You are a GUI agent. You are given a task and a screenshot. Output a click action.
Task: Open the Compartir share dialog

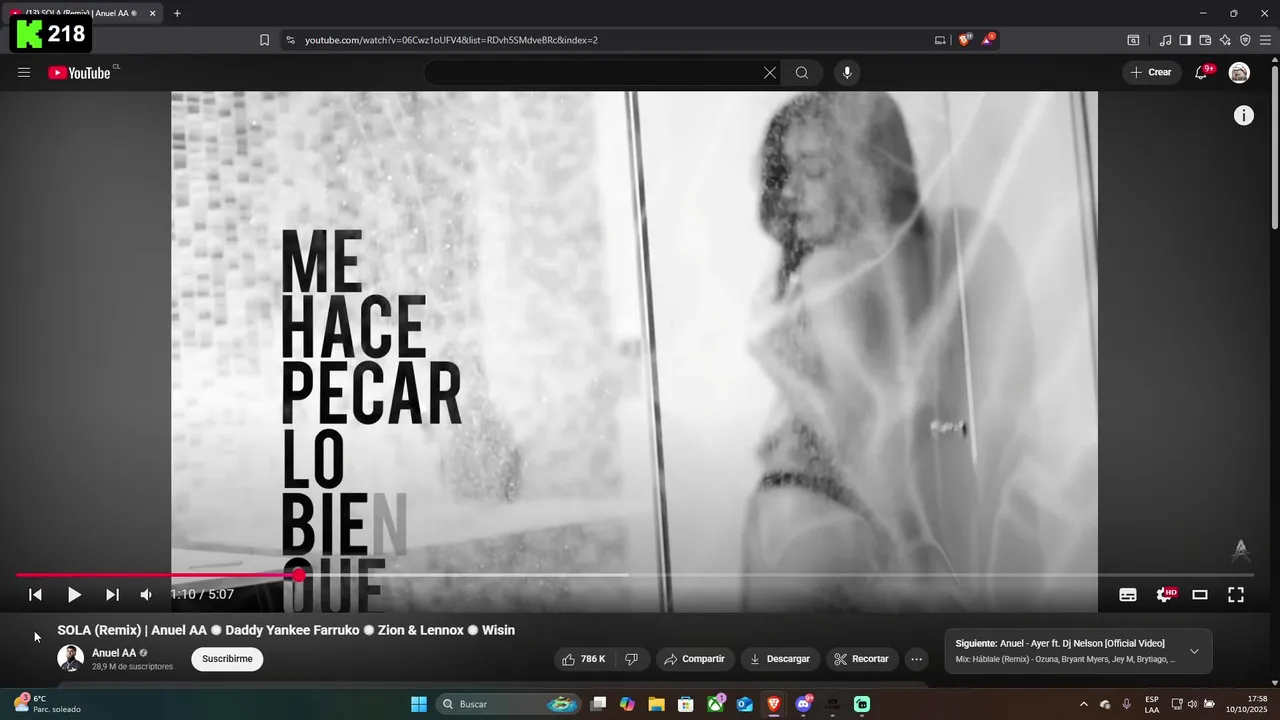tap(694, 659)
